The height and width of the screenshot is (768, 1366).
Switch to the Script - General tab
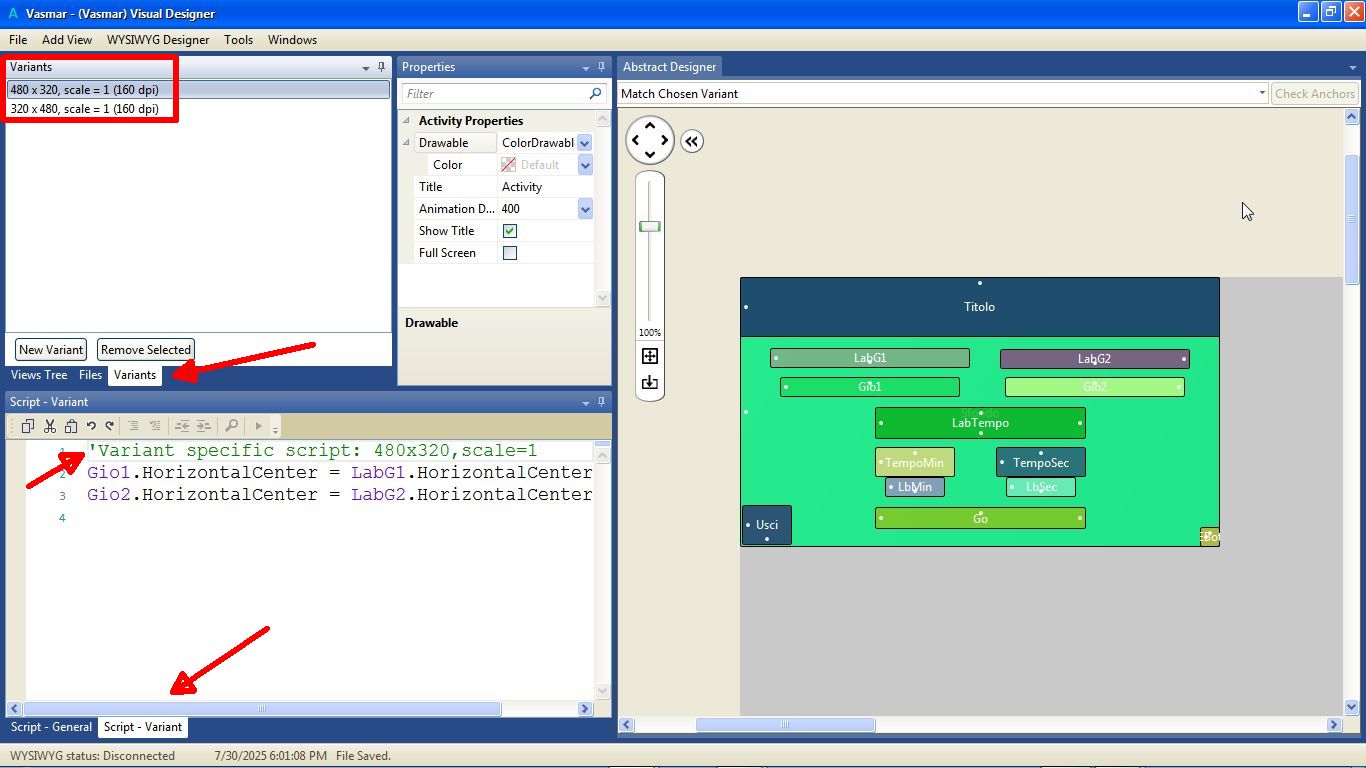pos(51,727)
